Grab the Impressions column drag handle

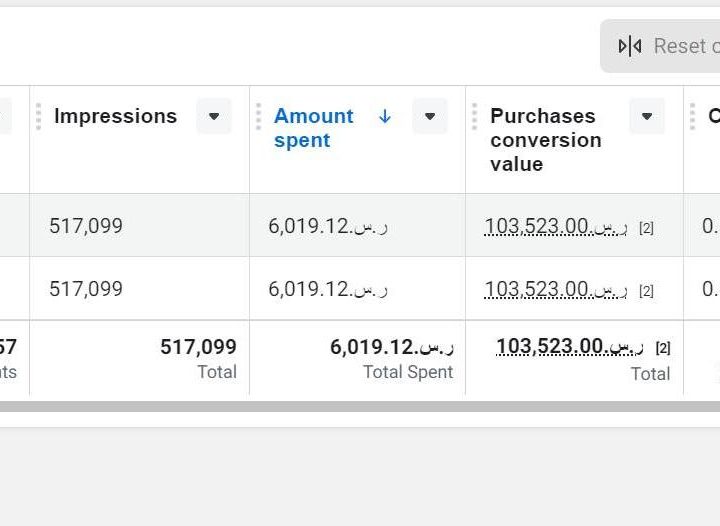(39, 117)
